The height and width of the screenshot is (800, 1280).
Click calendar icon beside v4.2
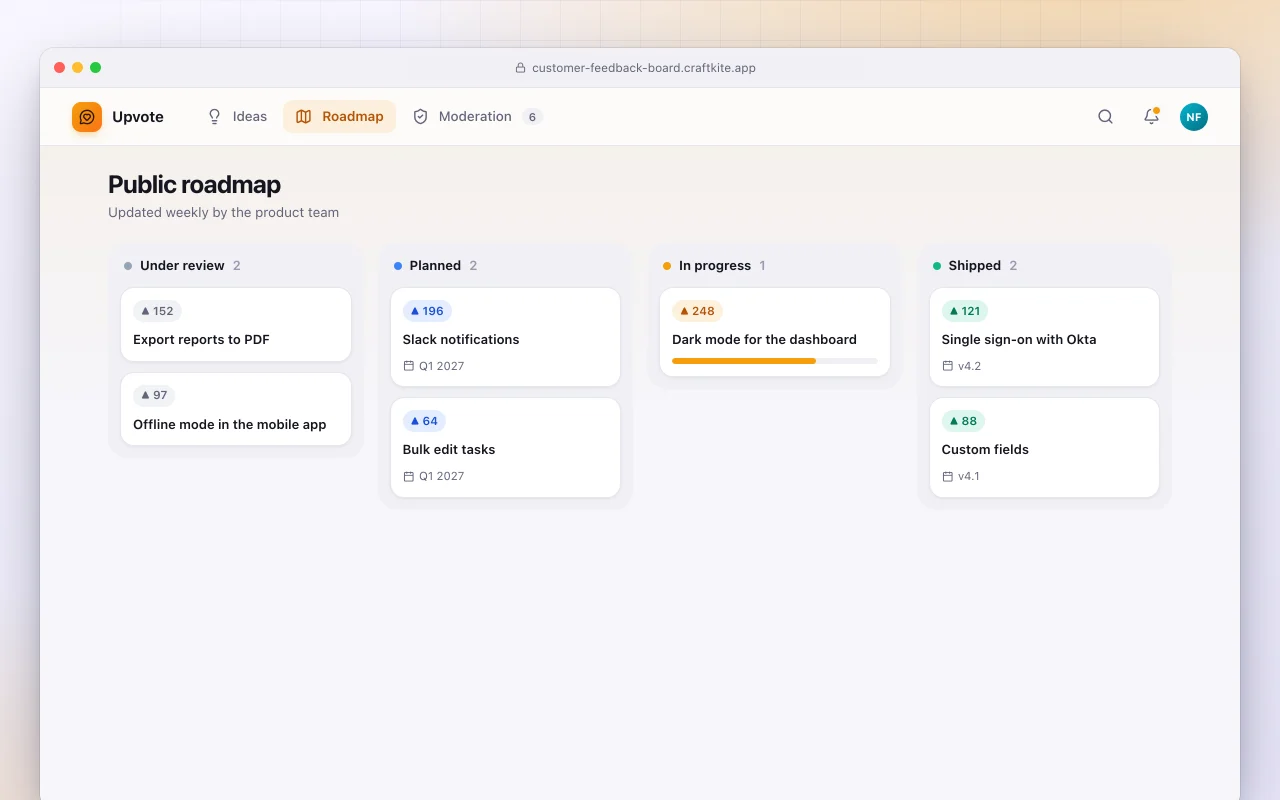(x=948, y=366)
